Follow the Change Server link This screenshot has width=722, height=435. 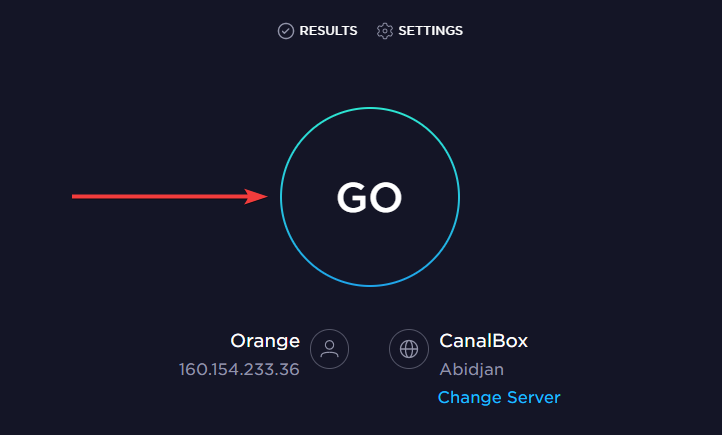499,397
